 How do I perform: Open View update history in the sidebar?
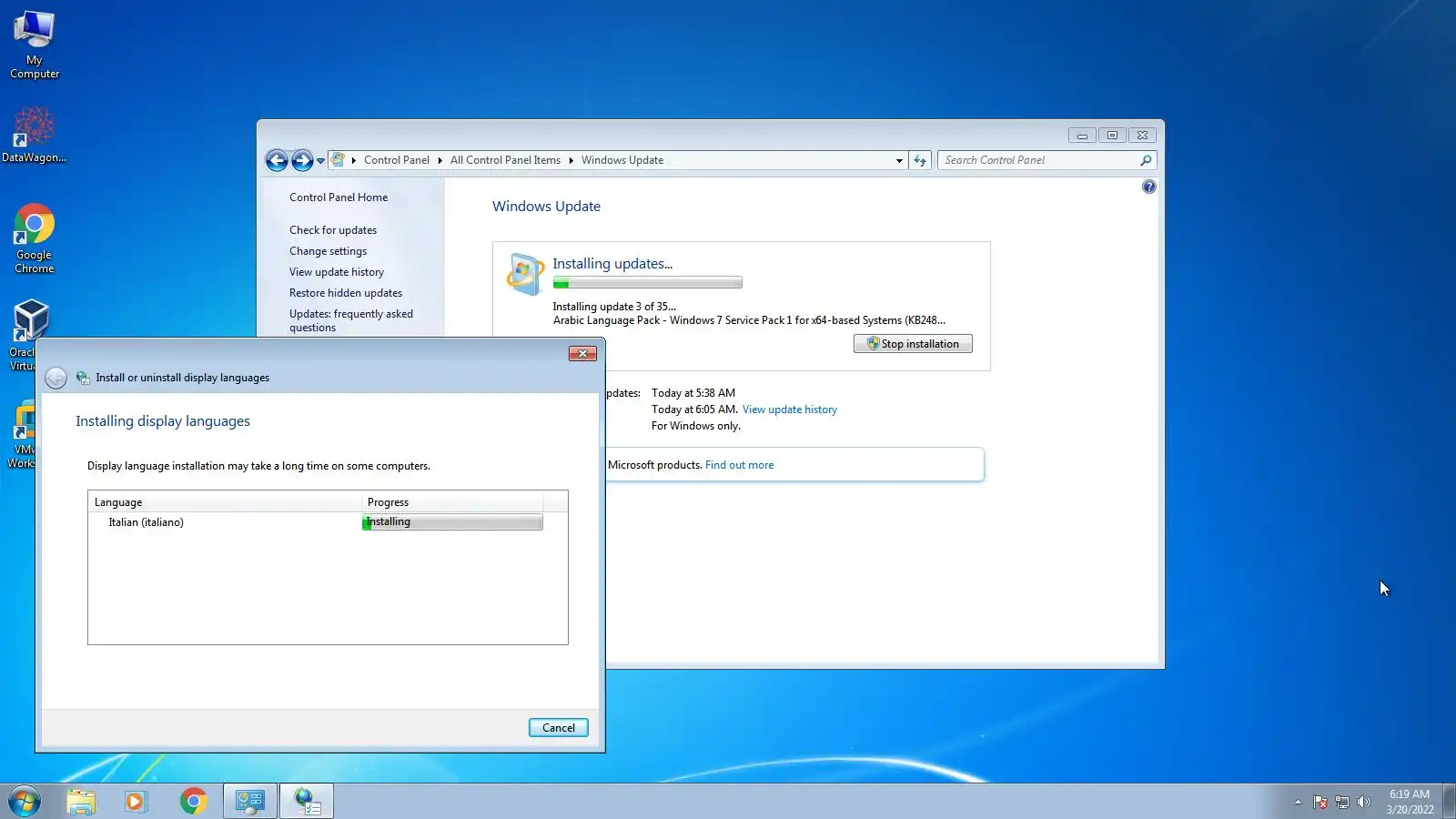[337, 272]
